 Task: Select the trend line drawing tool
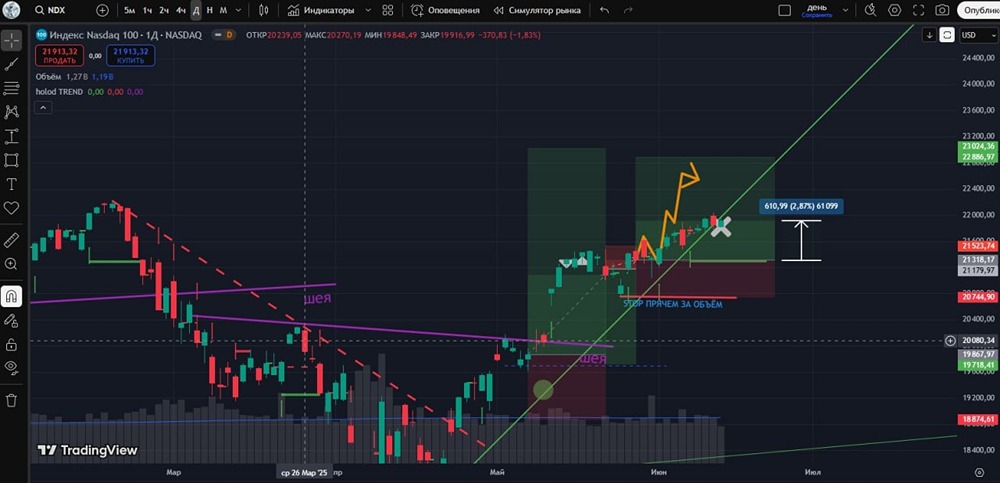[11, 64]
